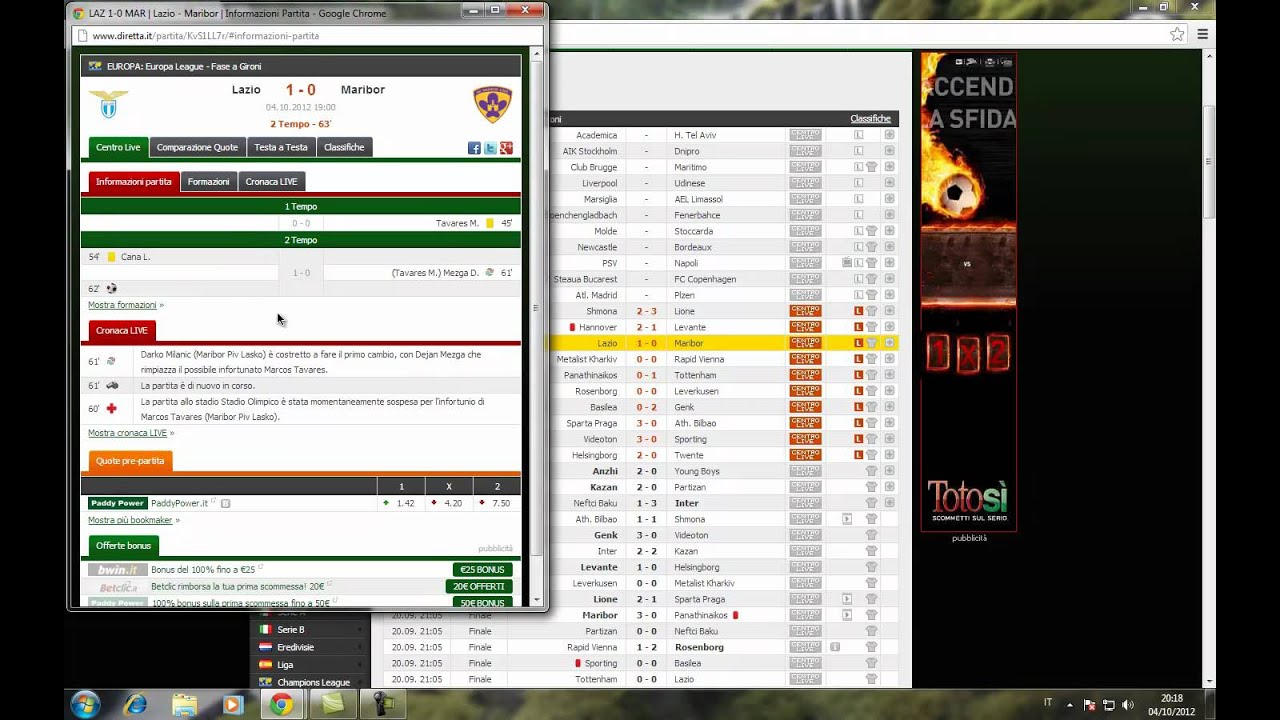Share match on Facebook icon
The width and height of the screenshot is (1280, 720).
tap(474, 148)
